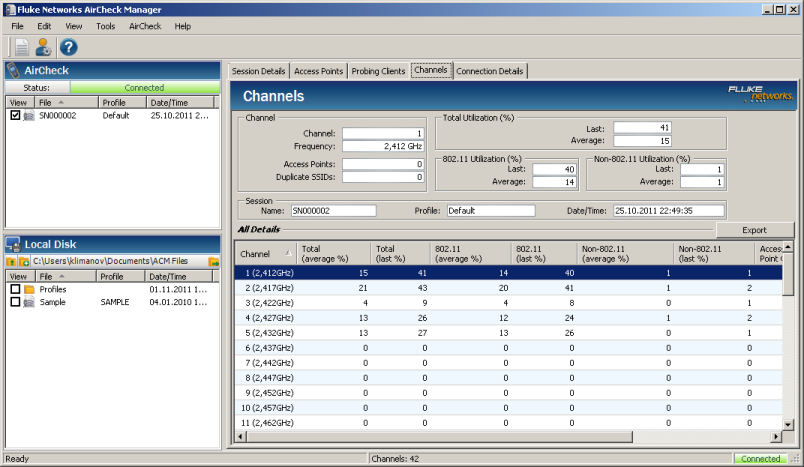The height and width of the screenshot is (467, 804).
Task: Click the Session Name field SN000002
Action: 333,211
